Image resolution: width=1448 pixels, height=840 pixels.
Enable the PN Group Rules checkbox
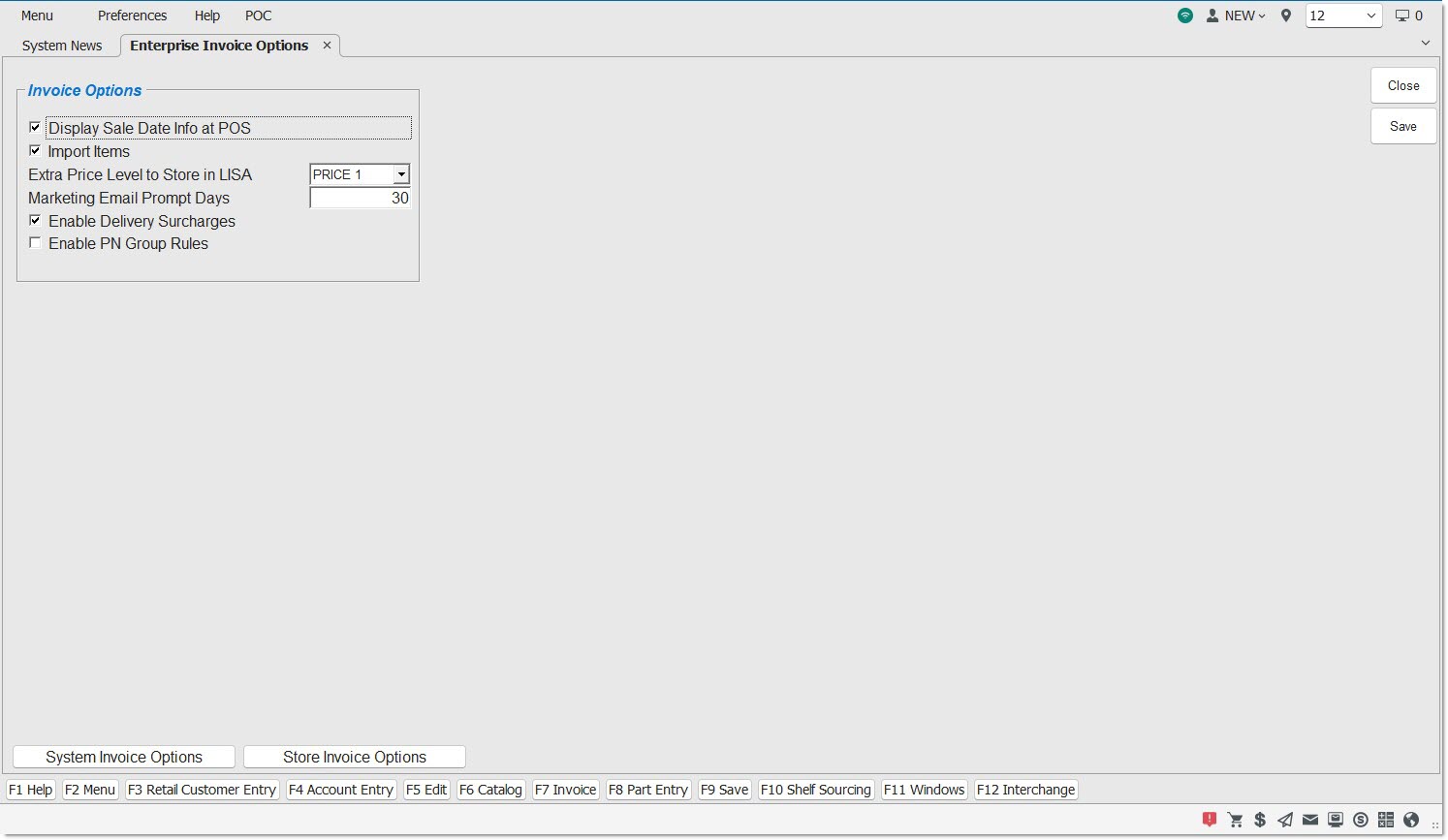[36, 244]
